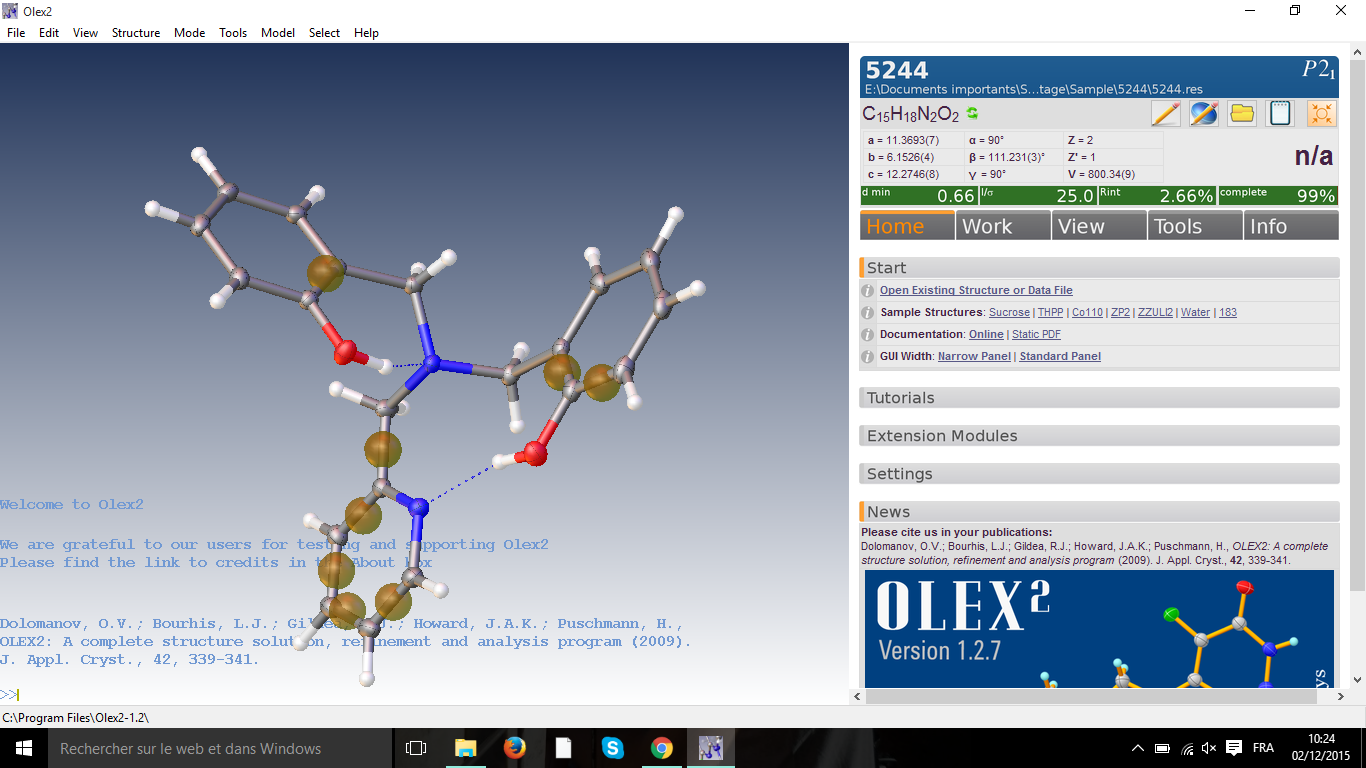Open the Action Center notification icon
The image size is (1366, 768).
click(x=1234, y=748)
